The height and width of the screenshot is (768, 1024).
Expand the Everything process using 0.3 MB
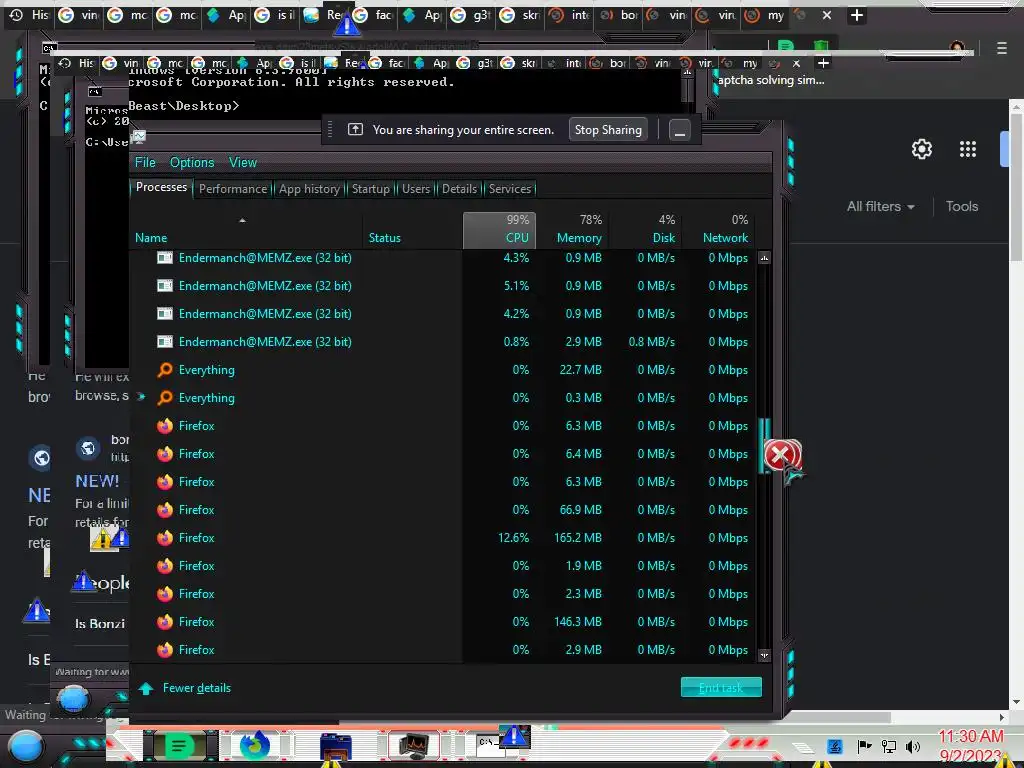pos(141,397)
